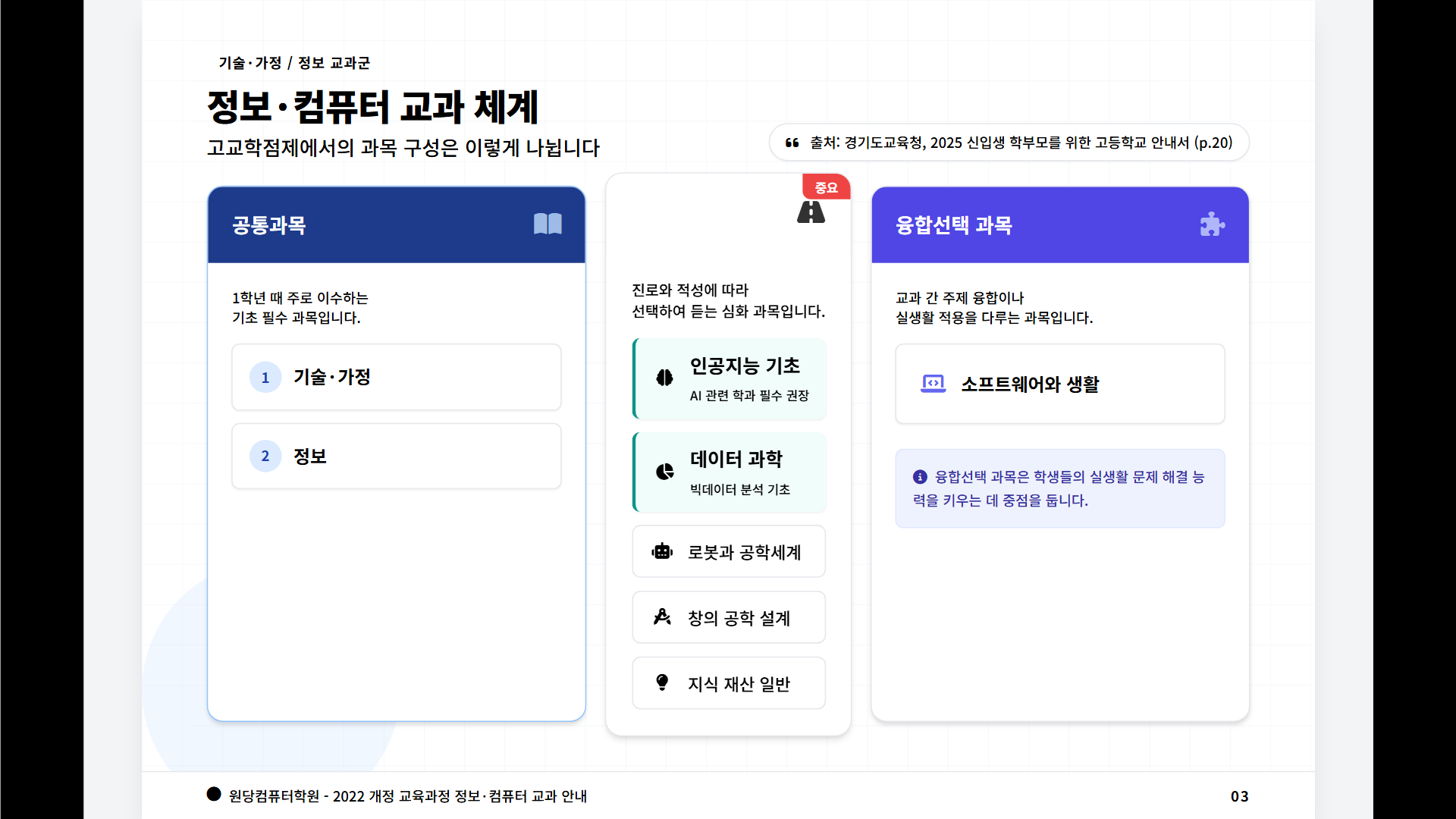Click the brain icon beside 인공지능 기초
The width and height of the screenshot is (1456, 819).
pos(664,378)
